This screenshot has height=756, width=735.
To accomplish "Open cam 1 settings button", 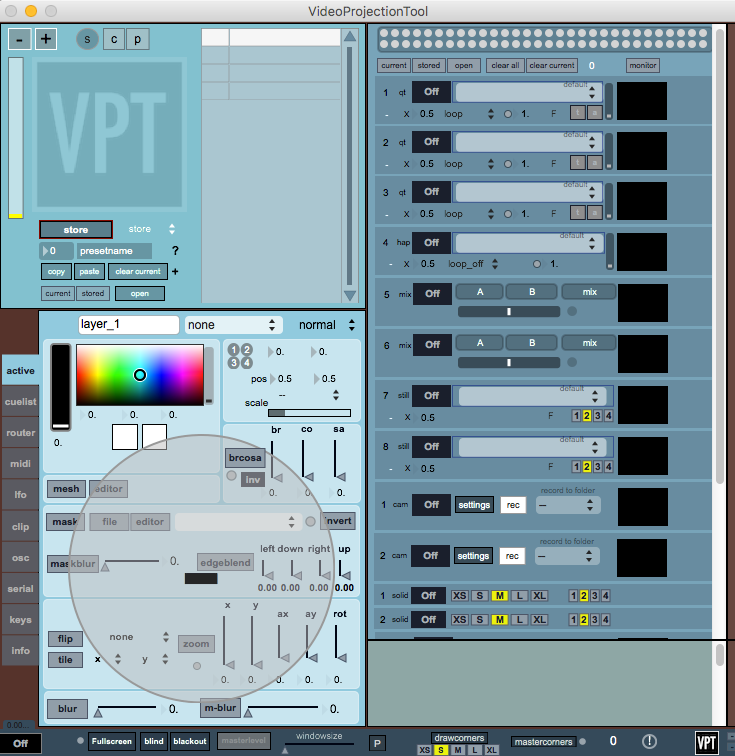I will [474, 505].
